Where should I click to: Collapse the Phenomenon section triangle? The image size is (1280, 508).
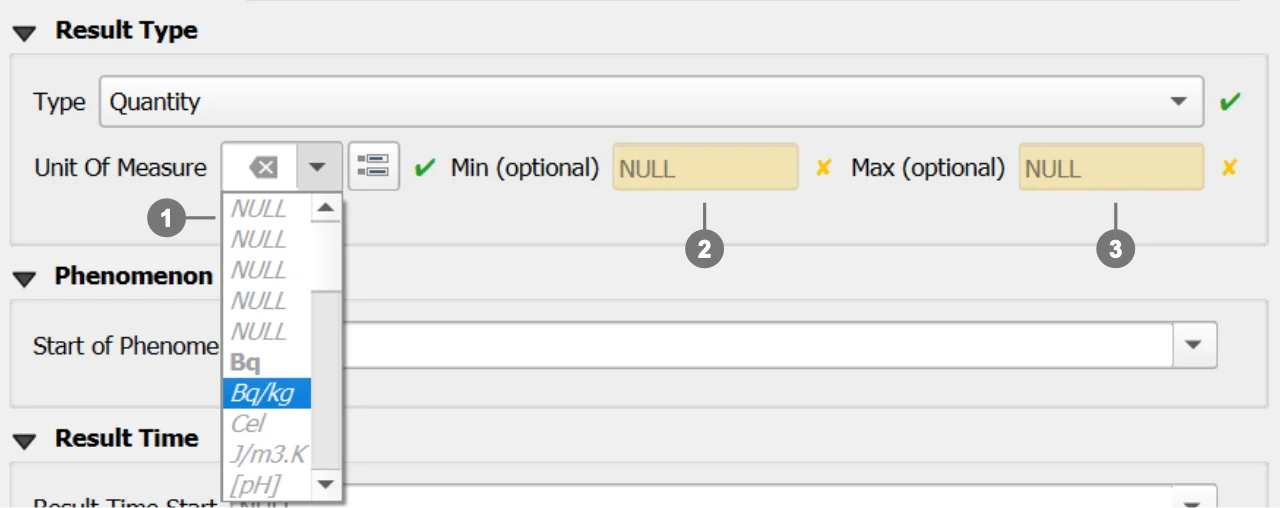click(x=25, y=277)
